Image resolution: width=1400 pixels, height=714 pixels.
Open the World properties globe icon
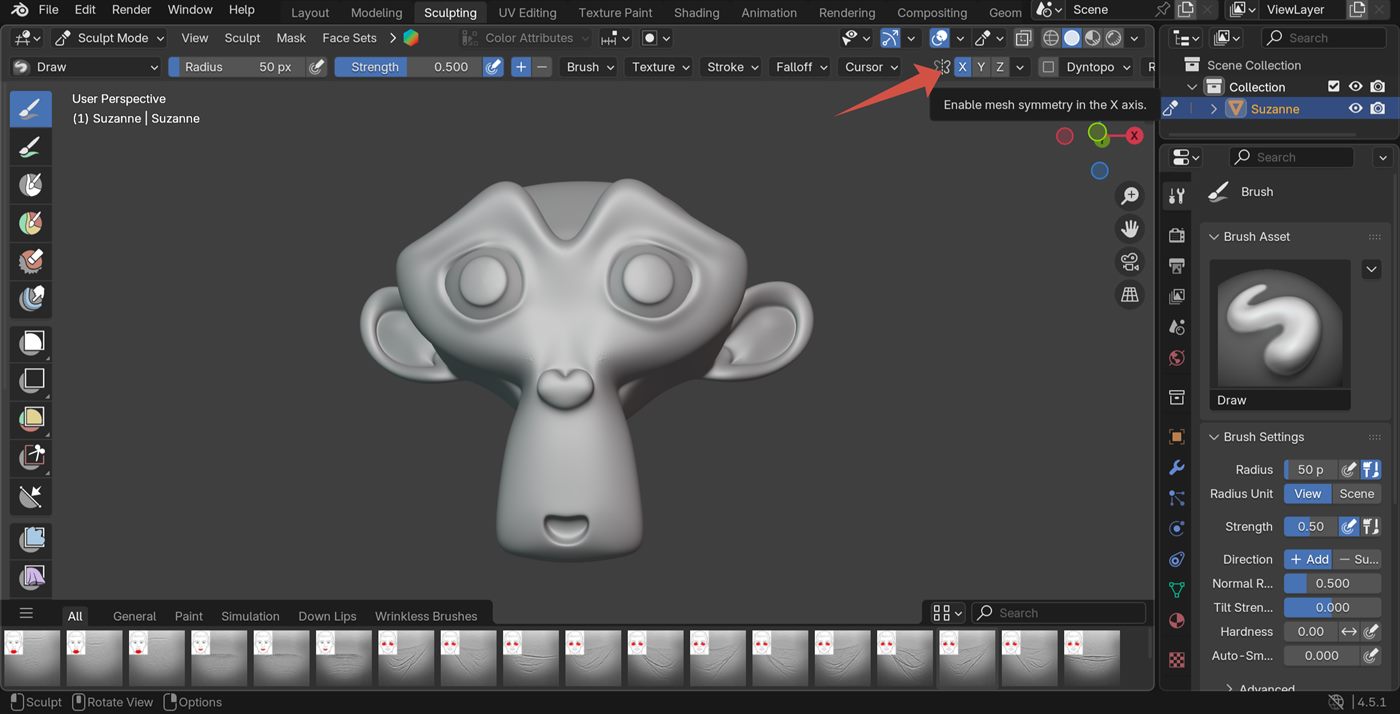1177,358
